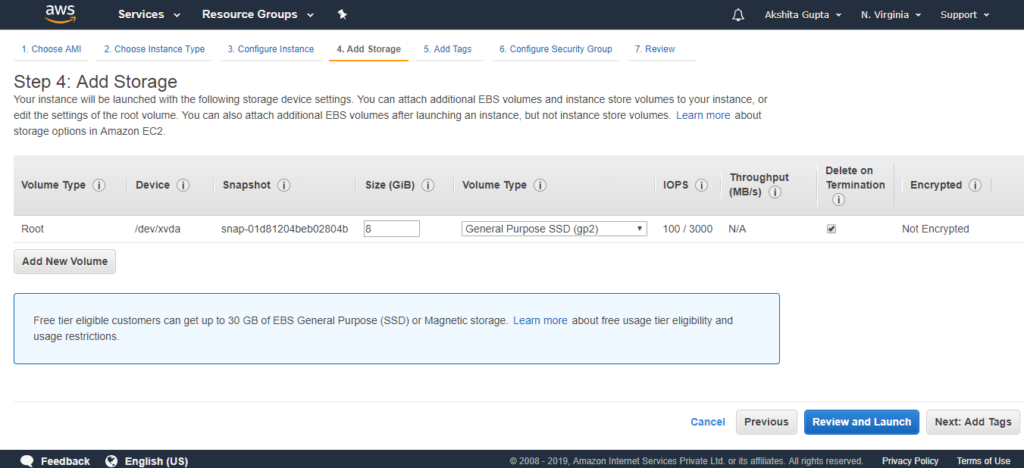Click the Cancel link

(708, 422)
